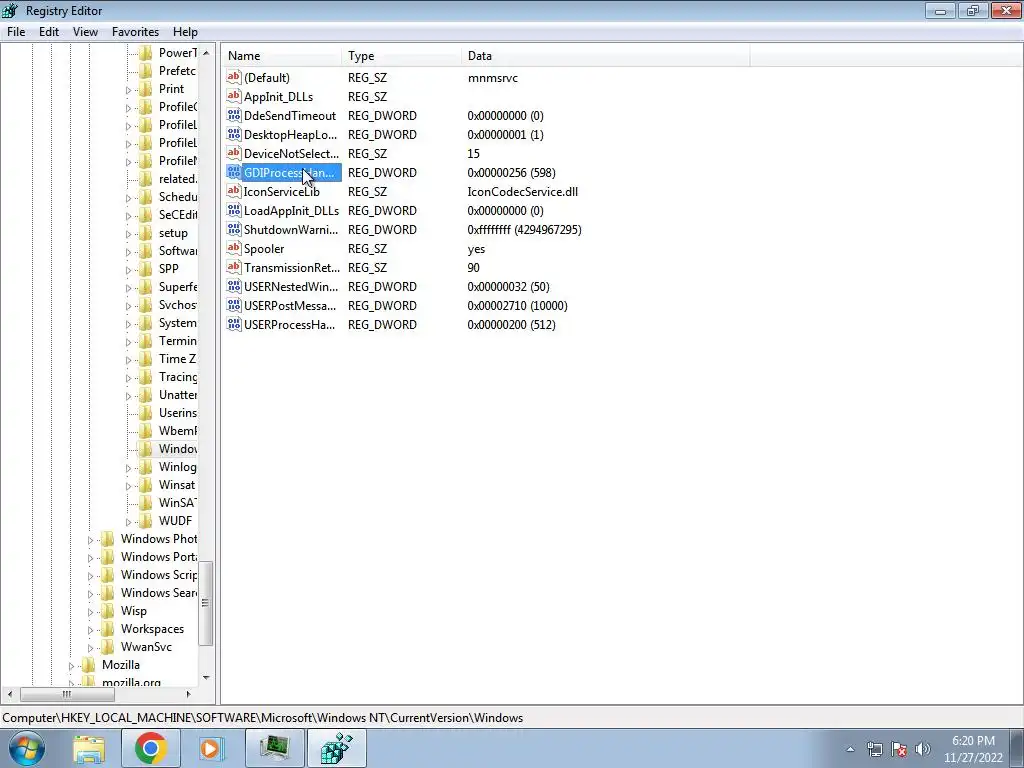Sort by the Data column header
The width and height of the screenshot is (1024, 768).
click(x=605, y=56)
